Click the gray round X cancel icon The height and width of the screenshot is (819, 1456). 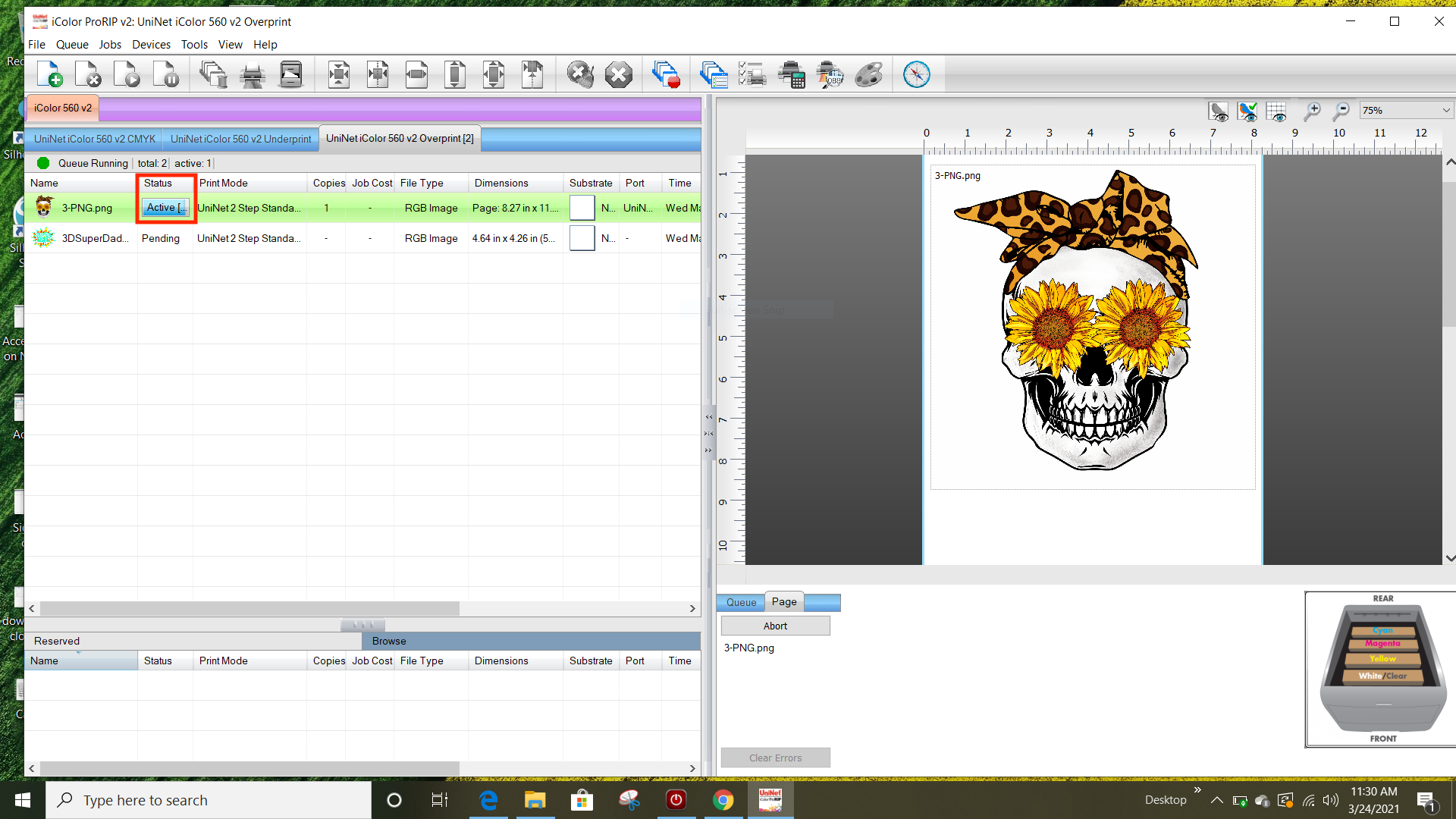579,74
